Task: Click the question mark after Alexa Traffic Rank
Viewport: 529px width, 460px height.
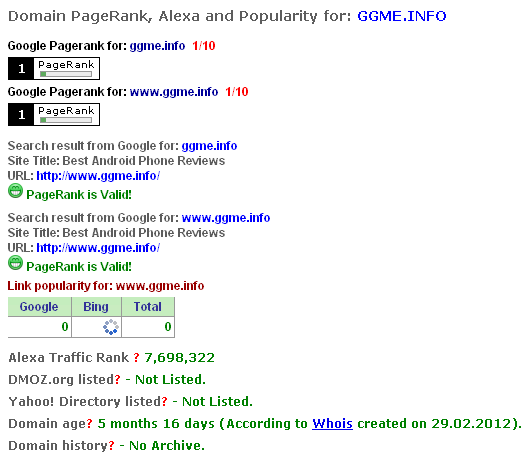Action: point(136,358)
